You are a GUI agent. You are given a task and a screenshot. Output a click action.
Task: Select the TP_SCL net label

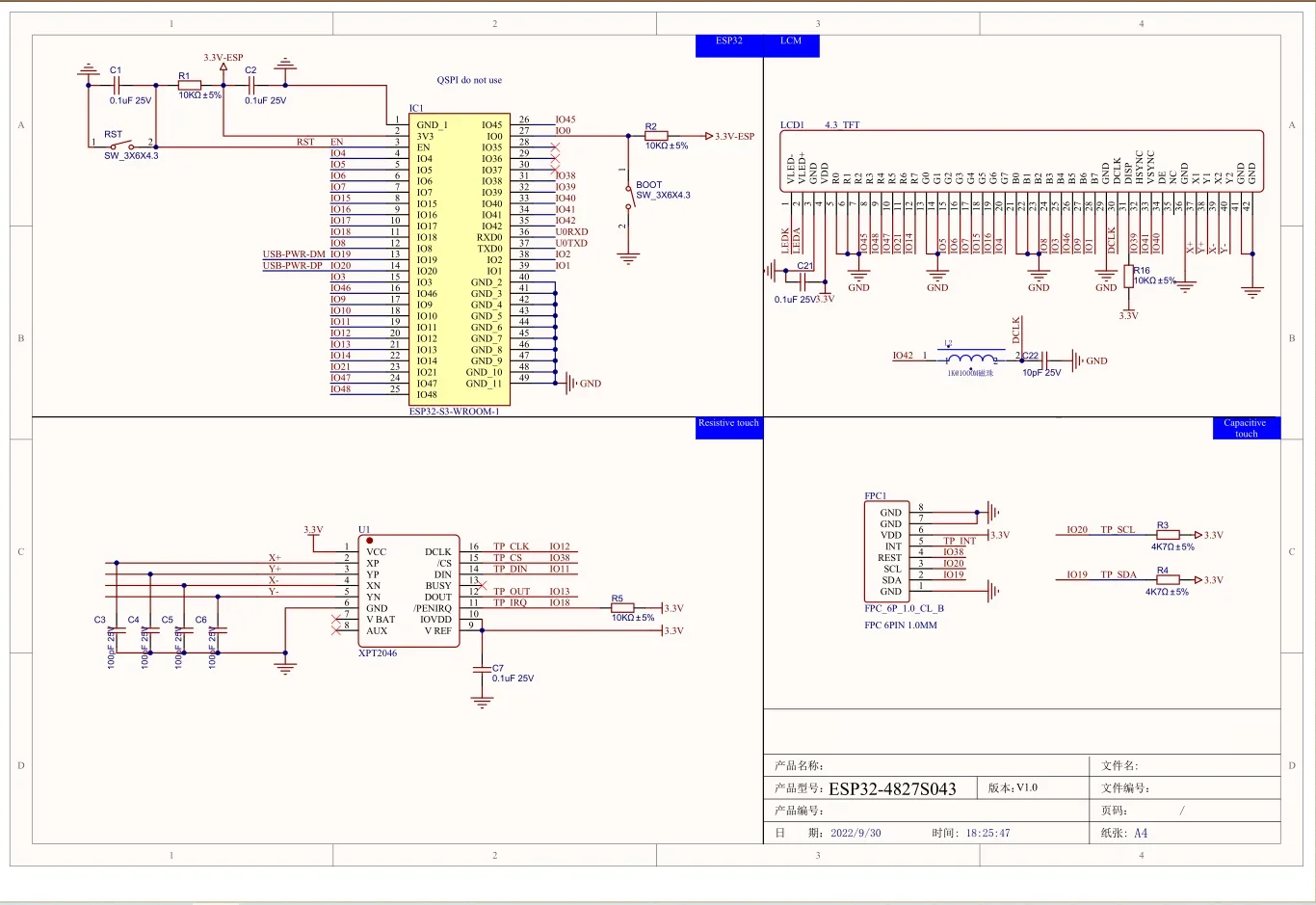[x=1118, y=529]
